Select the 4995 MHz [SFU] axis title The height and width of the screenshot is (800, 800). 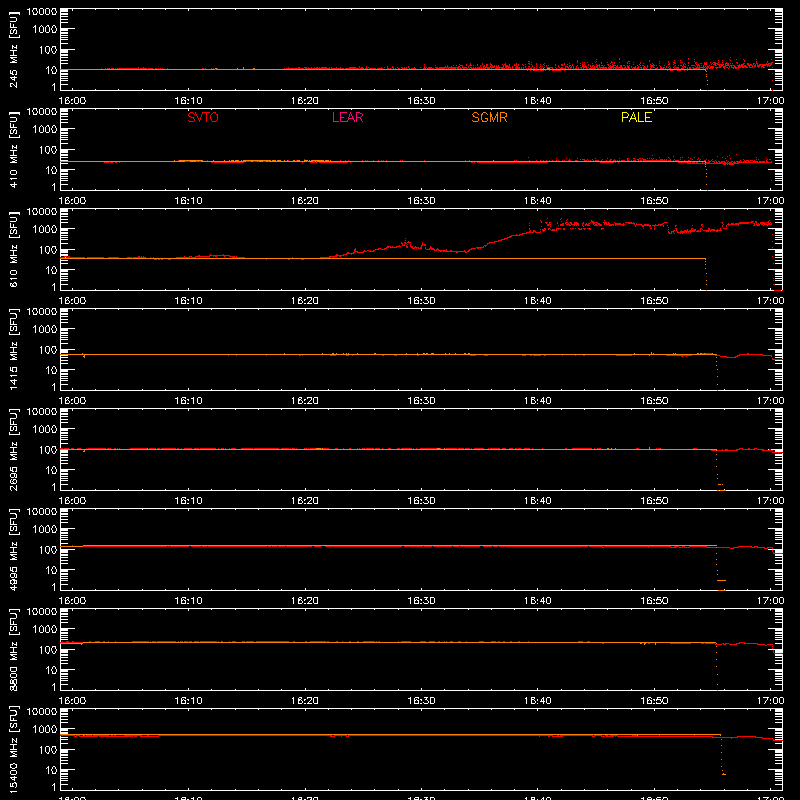[13, 549]
